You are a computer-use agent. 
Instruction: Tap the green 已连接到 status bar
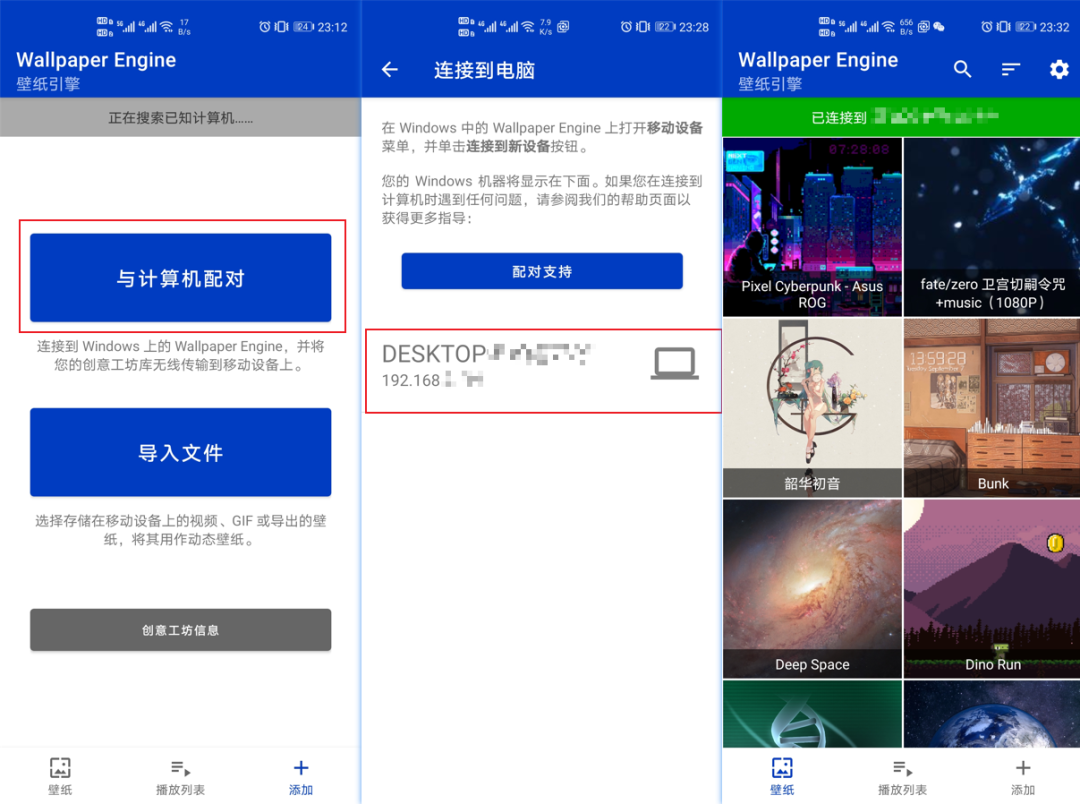click(x=901, y=117)
